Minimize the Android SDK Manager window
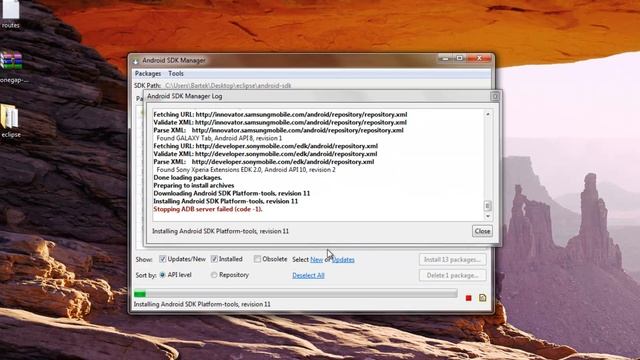This screenshot has height=360, width=640. coord(445,59)
